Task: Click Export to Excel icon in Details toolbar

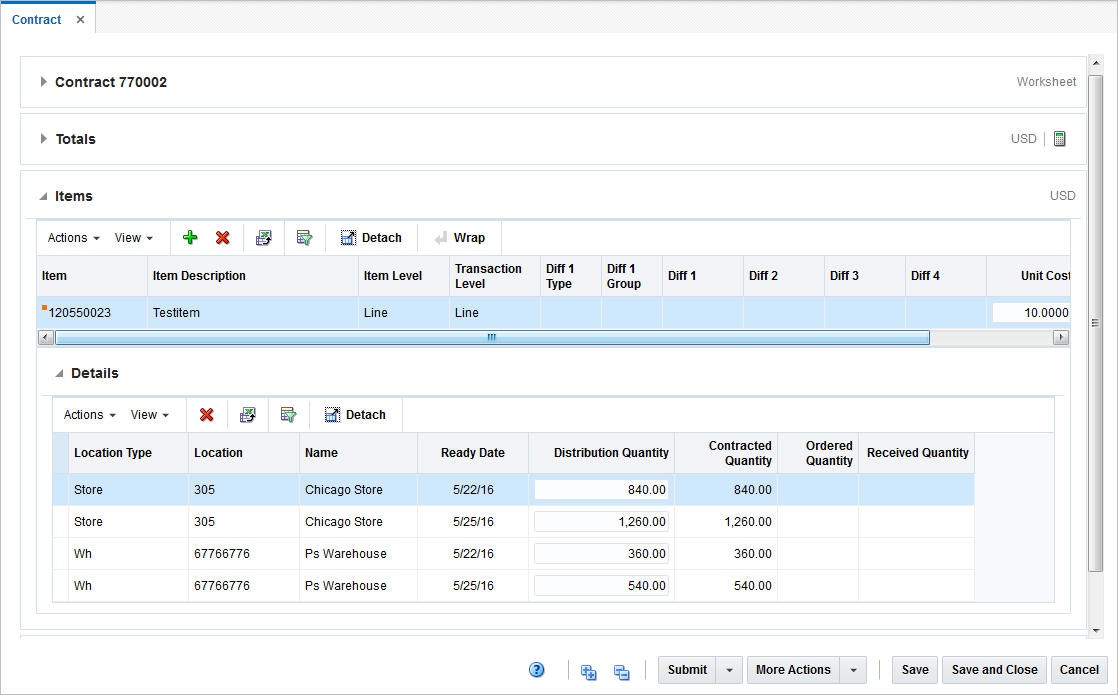Action: click(x=247, y=415)
